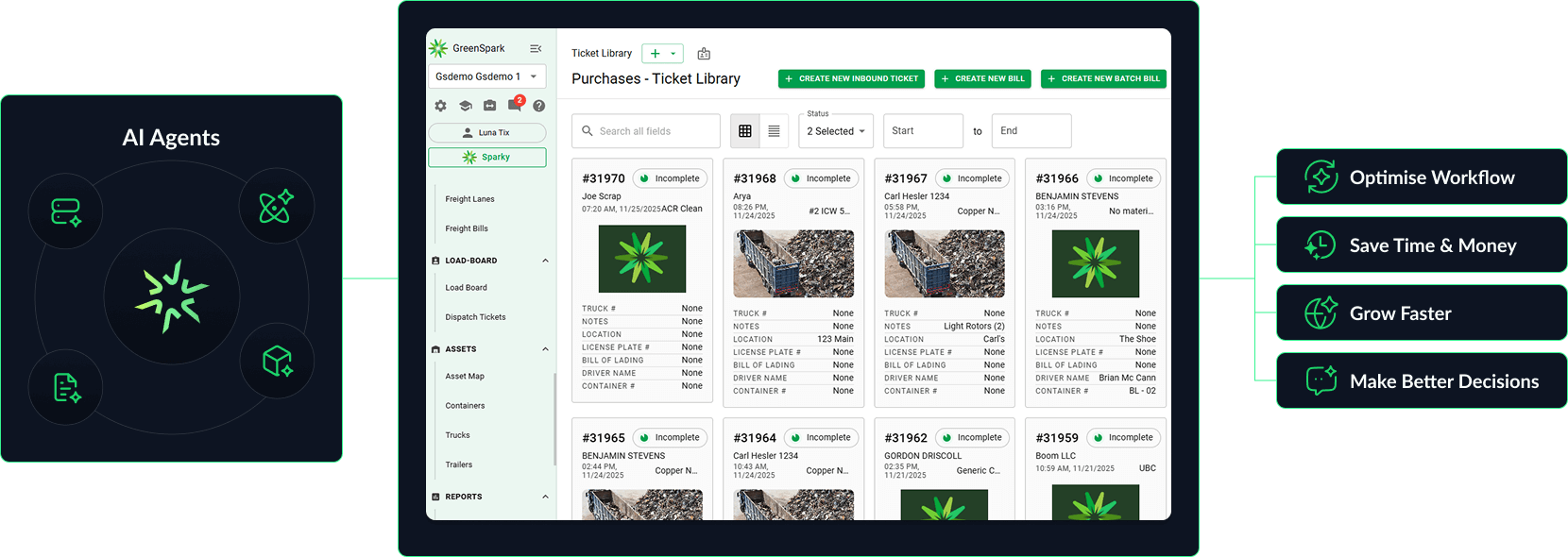Click the briefcase icon in the sidebar

pyautogui.click(x=489, y=106)
